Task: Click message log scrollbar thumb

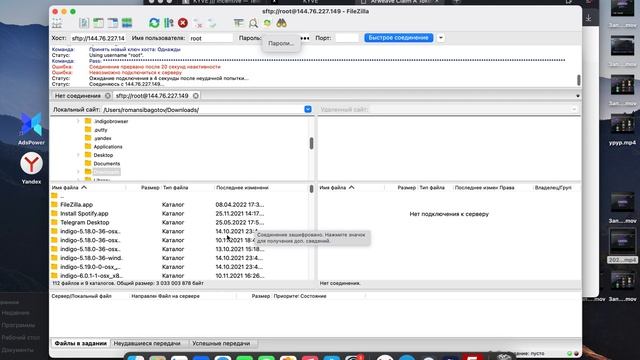Action: pyautogui.click(x=578, y=80)
